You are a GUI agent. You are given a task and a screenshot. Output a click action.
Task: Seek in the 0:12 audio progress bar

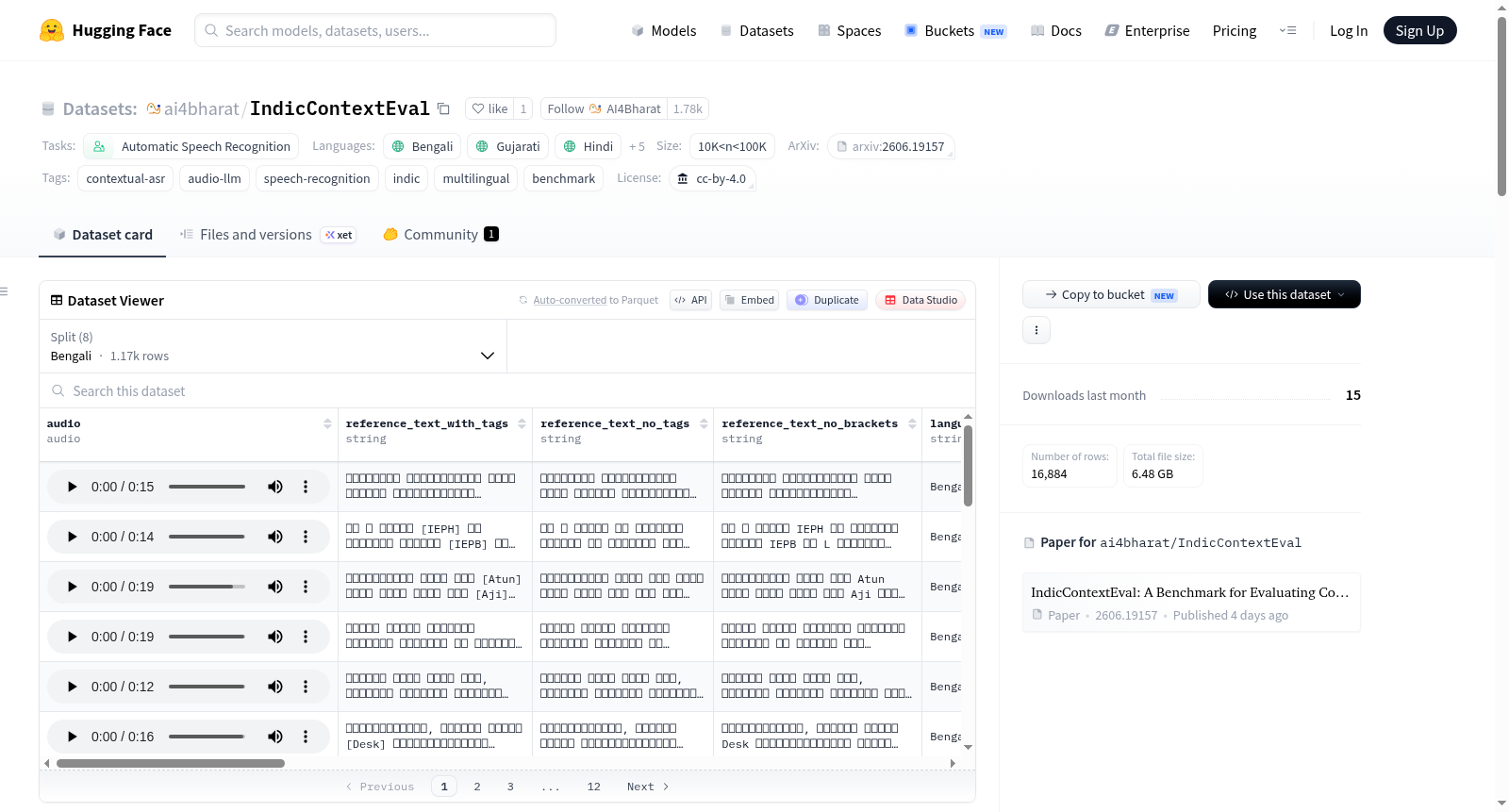pyautogui.click(x=207, y=687)
